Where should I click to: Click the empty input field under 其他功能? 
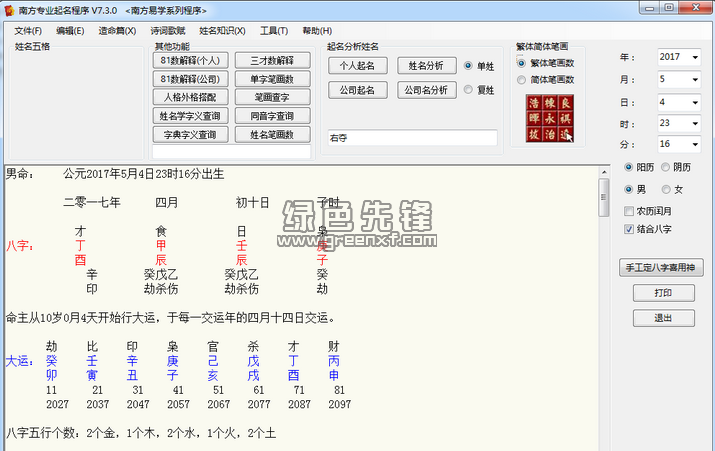[232, 152]
